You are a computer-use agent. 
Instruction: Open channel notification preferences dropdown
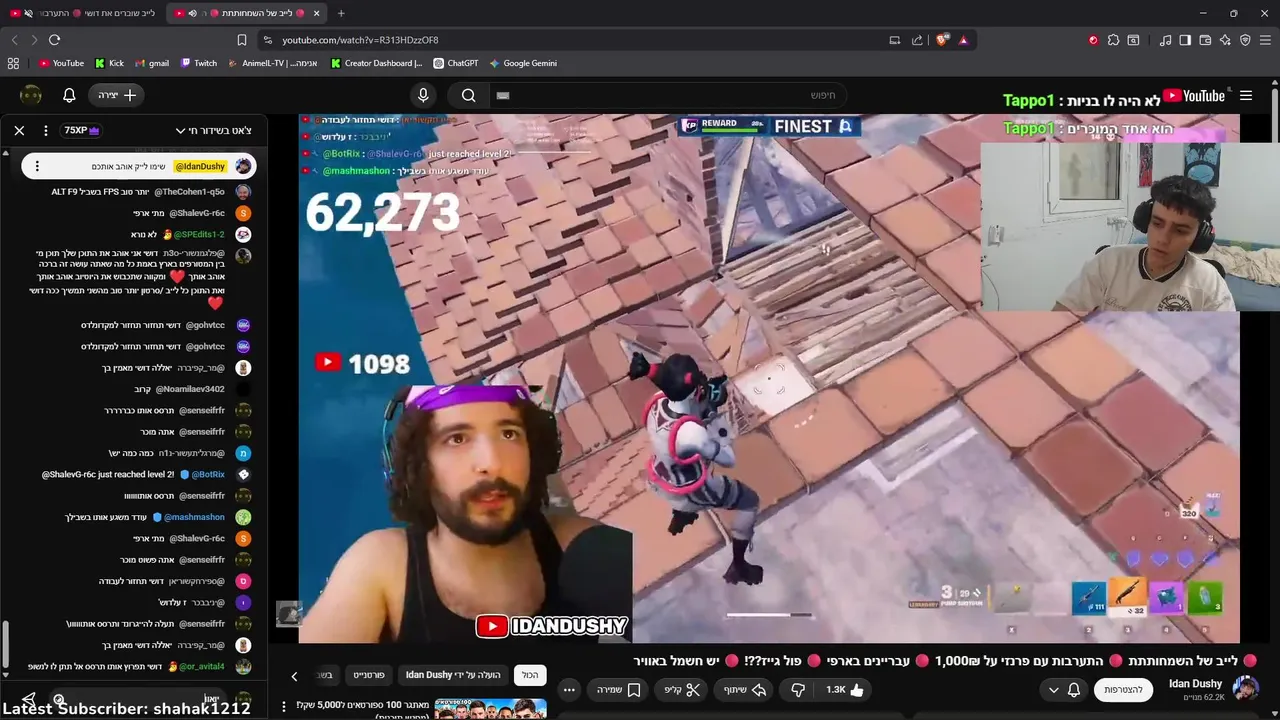(x=1064, y=690)
